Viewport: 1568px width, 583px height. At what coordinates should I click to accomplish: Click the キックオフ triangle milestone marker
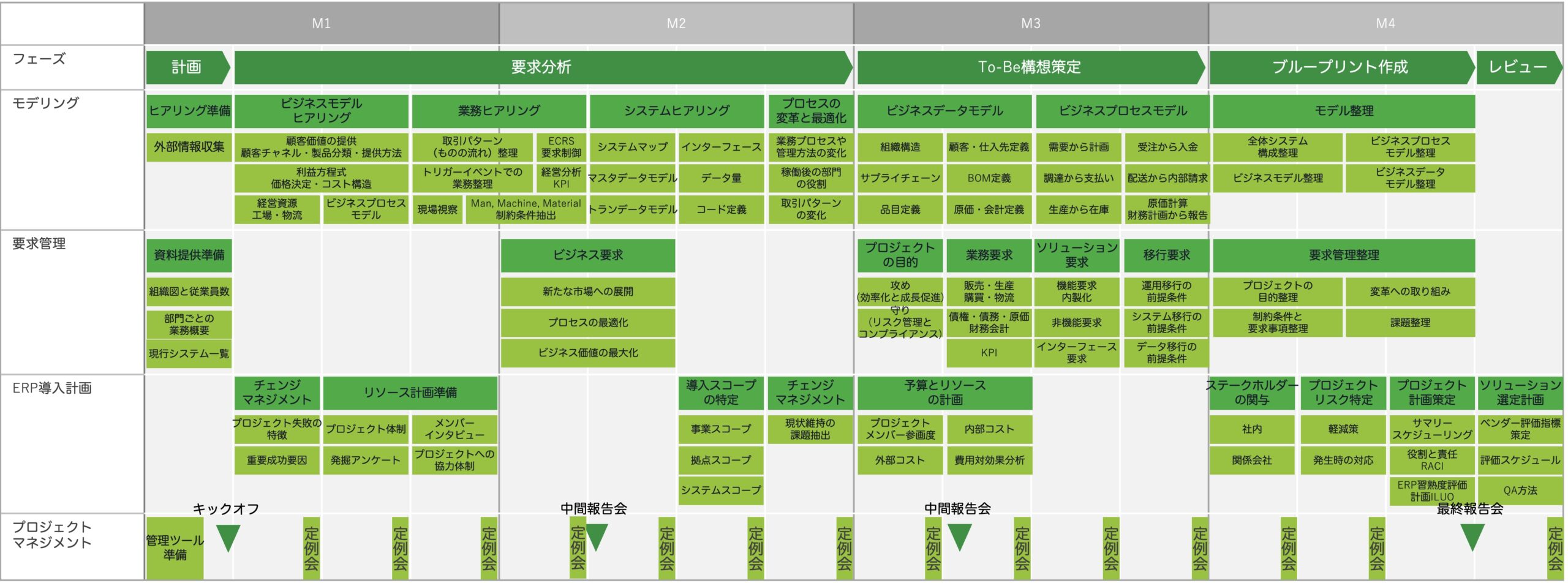click(228, 538)
